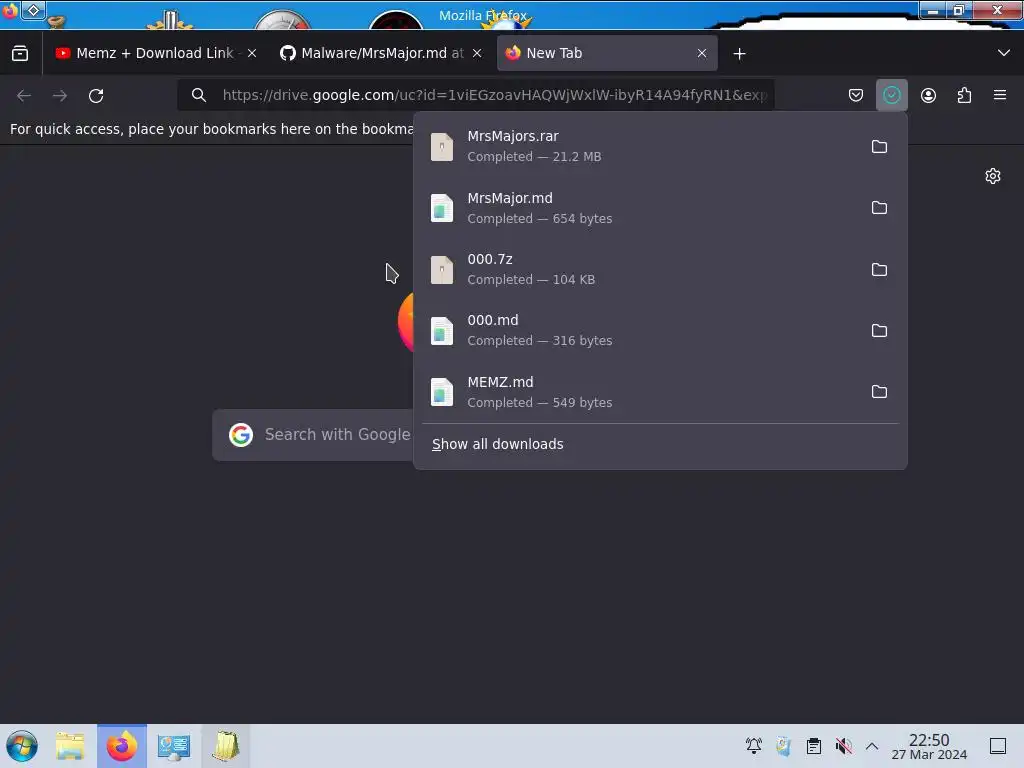Reload the current page
The image size is (1024, 768).
click(96, 95)
